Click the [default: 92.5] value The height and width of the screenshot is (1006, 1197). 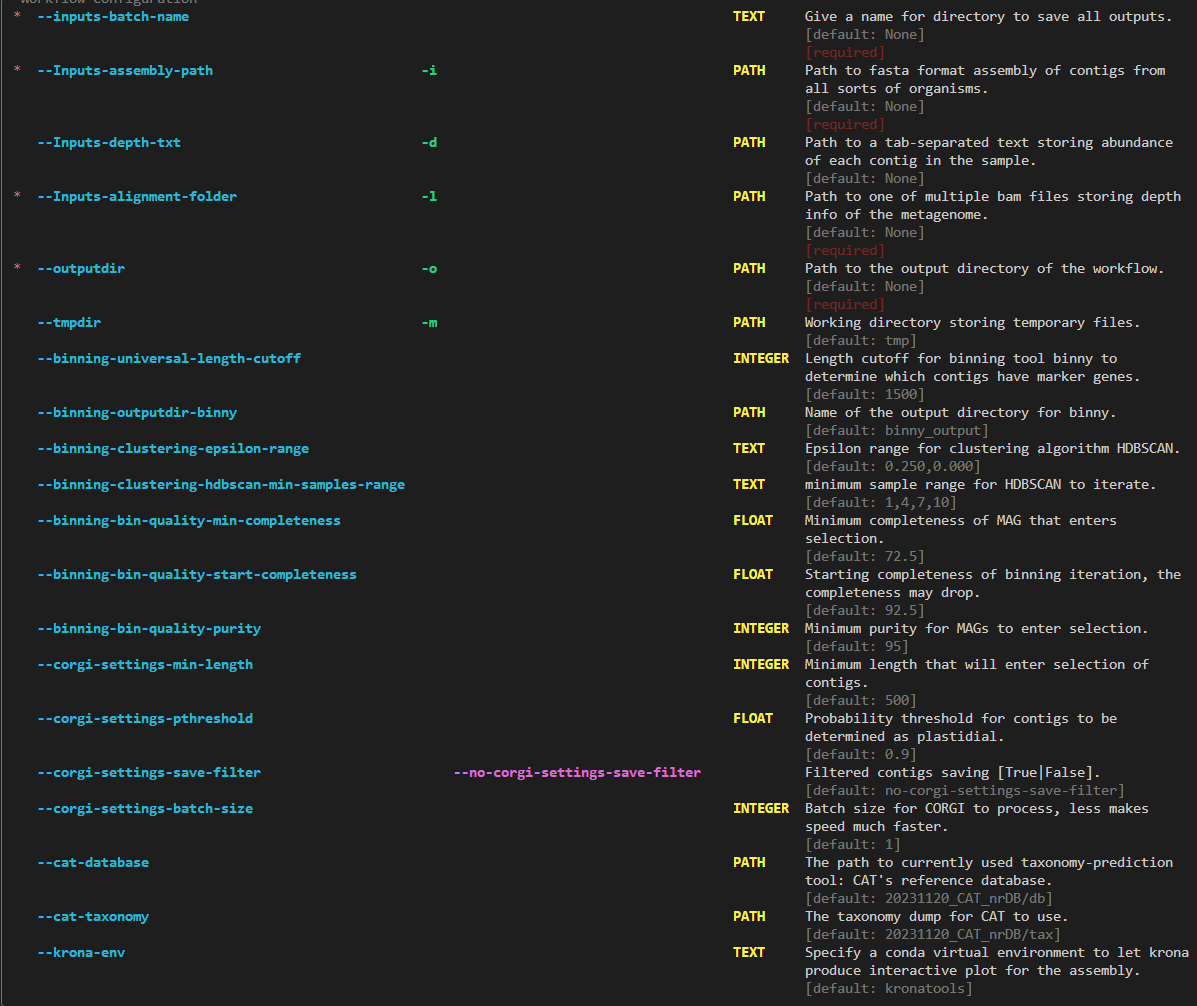[x=865, y=611]
